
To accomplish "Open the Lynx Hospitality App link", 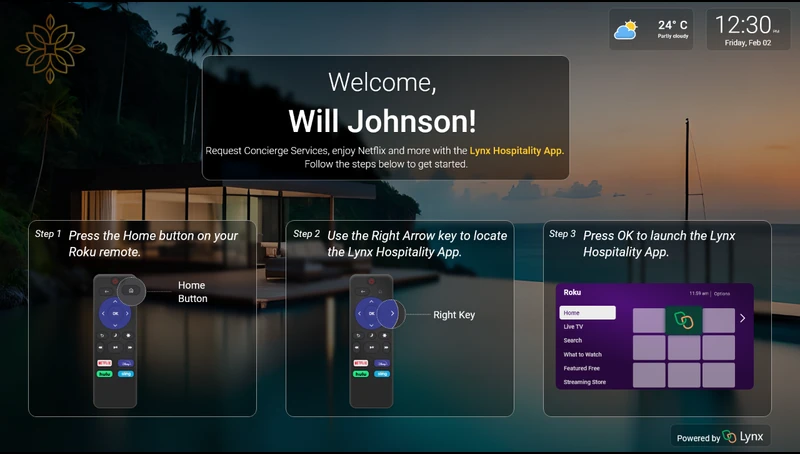I will pos(517,150).
